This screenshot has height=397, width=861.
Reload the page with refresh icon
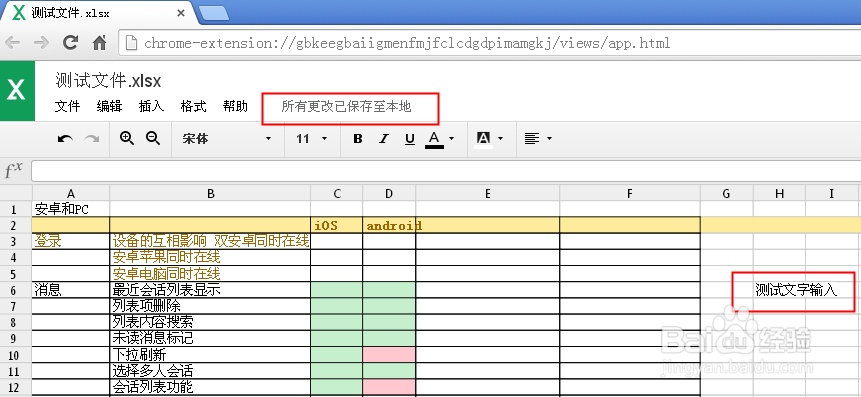coord(70,43)
